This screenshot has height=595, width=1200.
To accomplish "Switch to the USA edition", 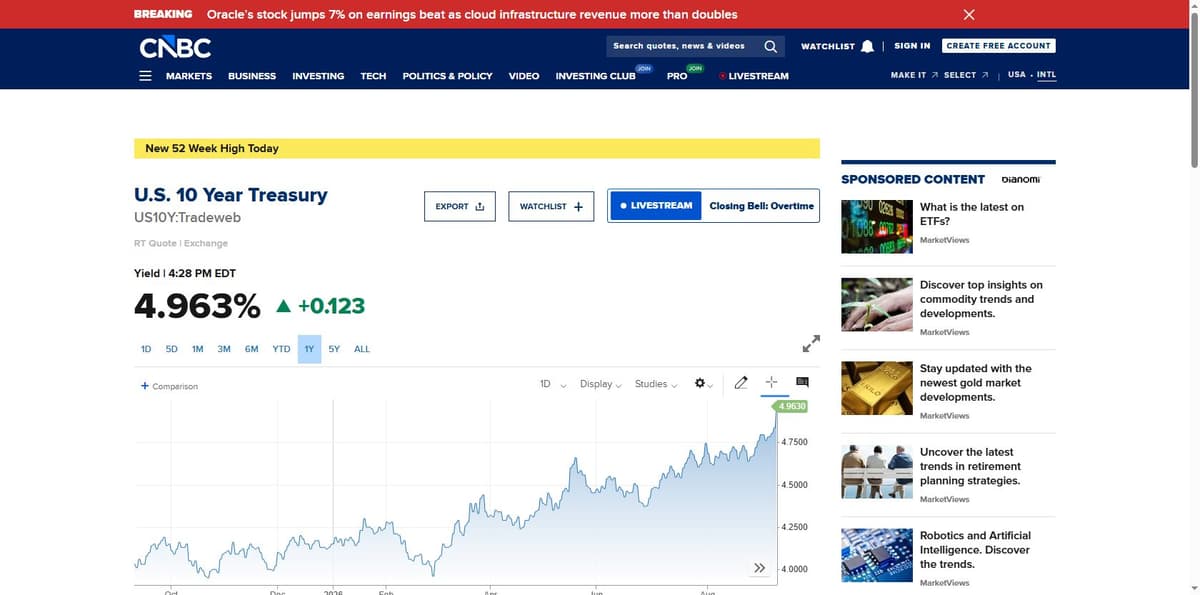I will 1017,75.
